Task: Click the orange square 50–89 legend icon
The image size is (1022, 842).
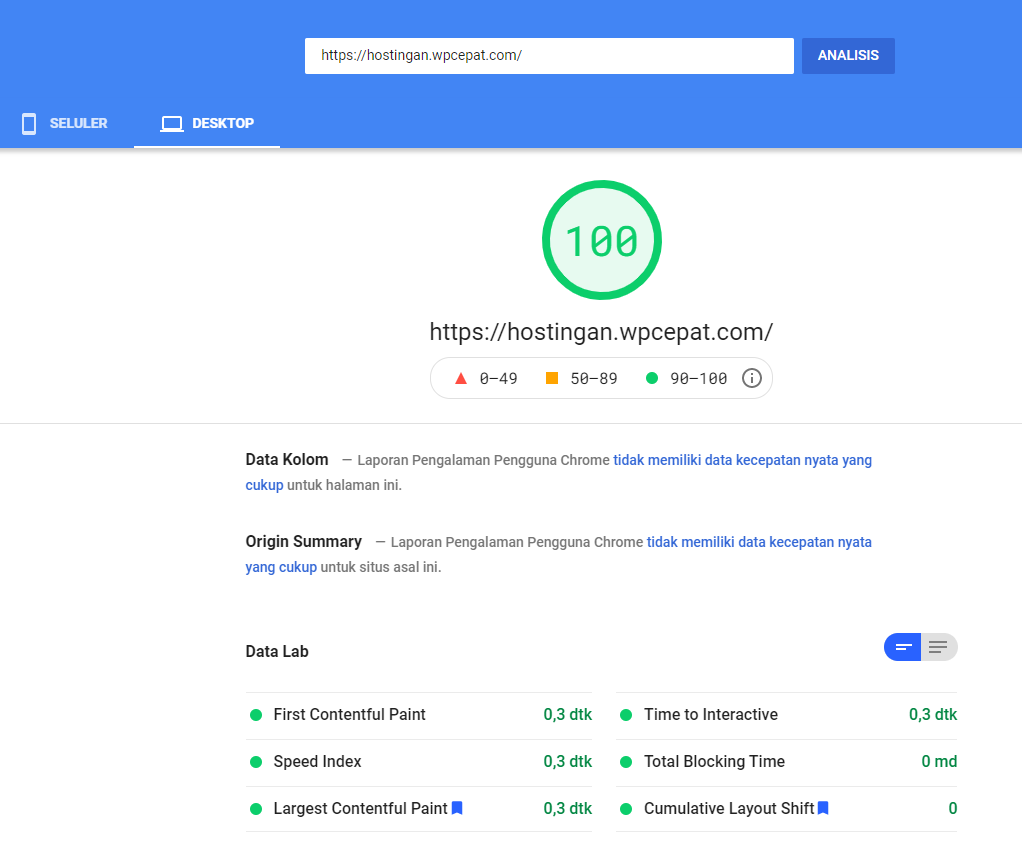Action: [x=552, y=378]
